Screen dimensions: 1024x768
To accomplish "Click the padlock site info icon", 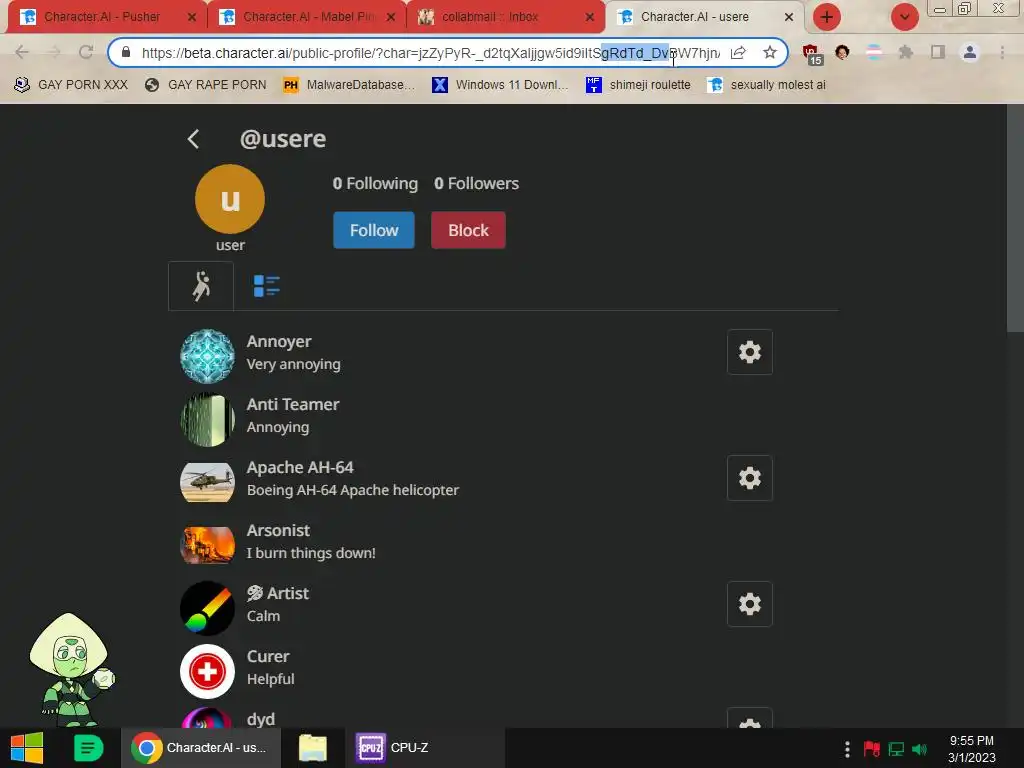I will [x=126, y=52].
